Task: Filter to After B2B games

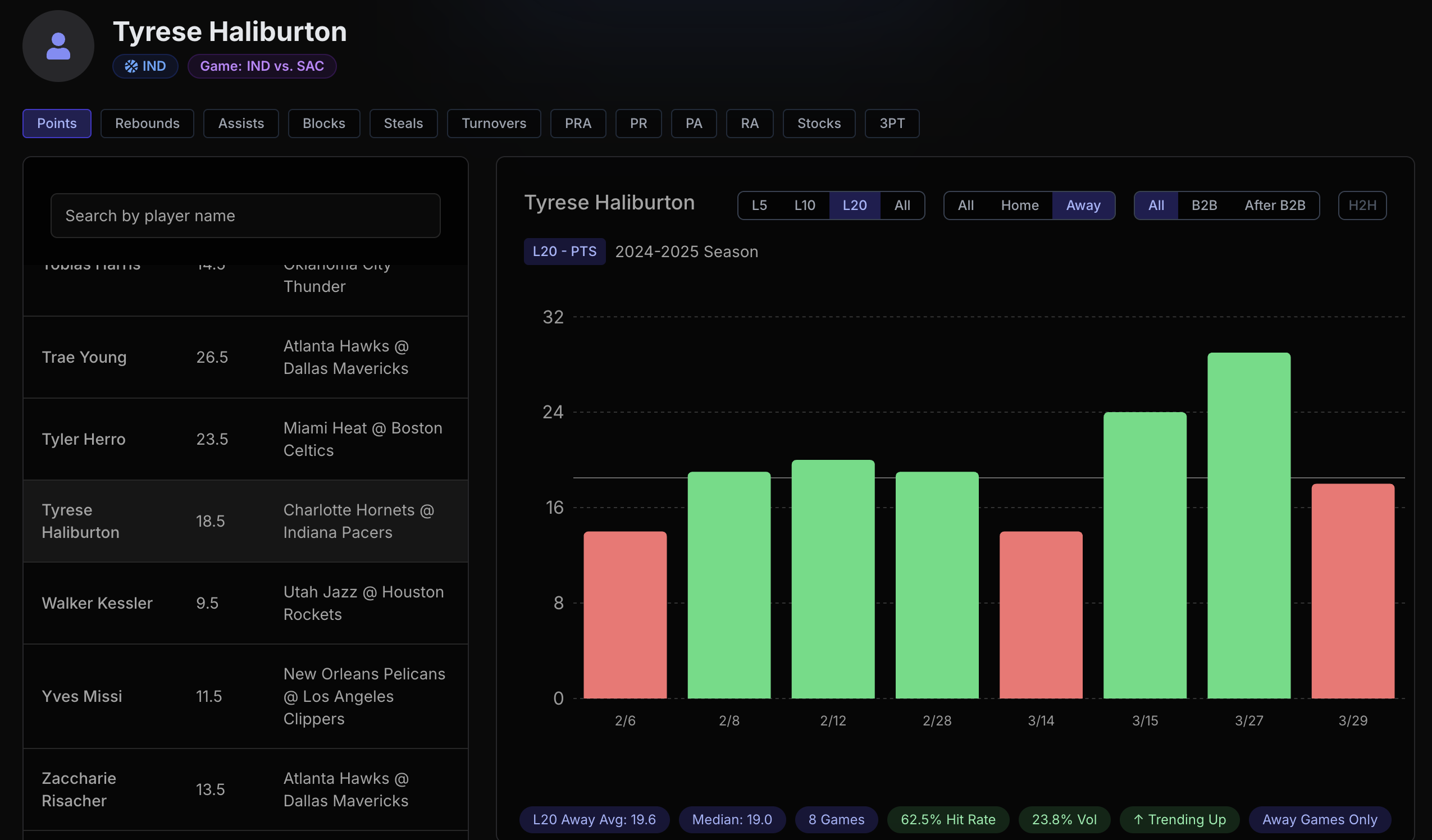Action: pos(1275,205)
